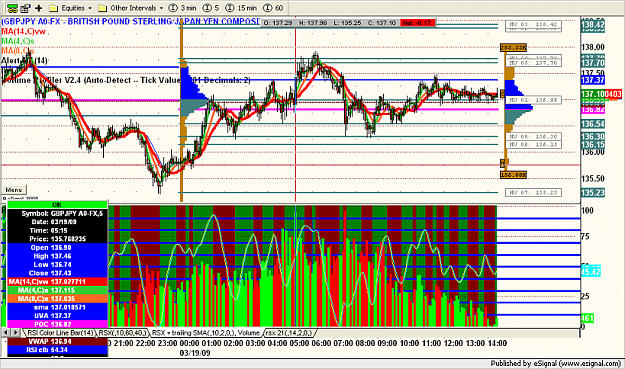
Task: Click the green OK status bar
Action: coord(57,204)
